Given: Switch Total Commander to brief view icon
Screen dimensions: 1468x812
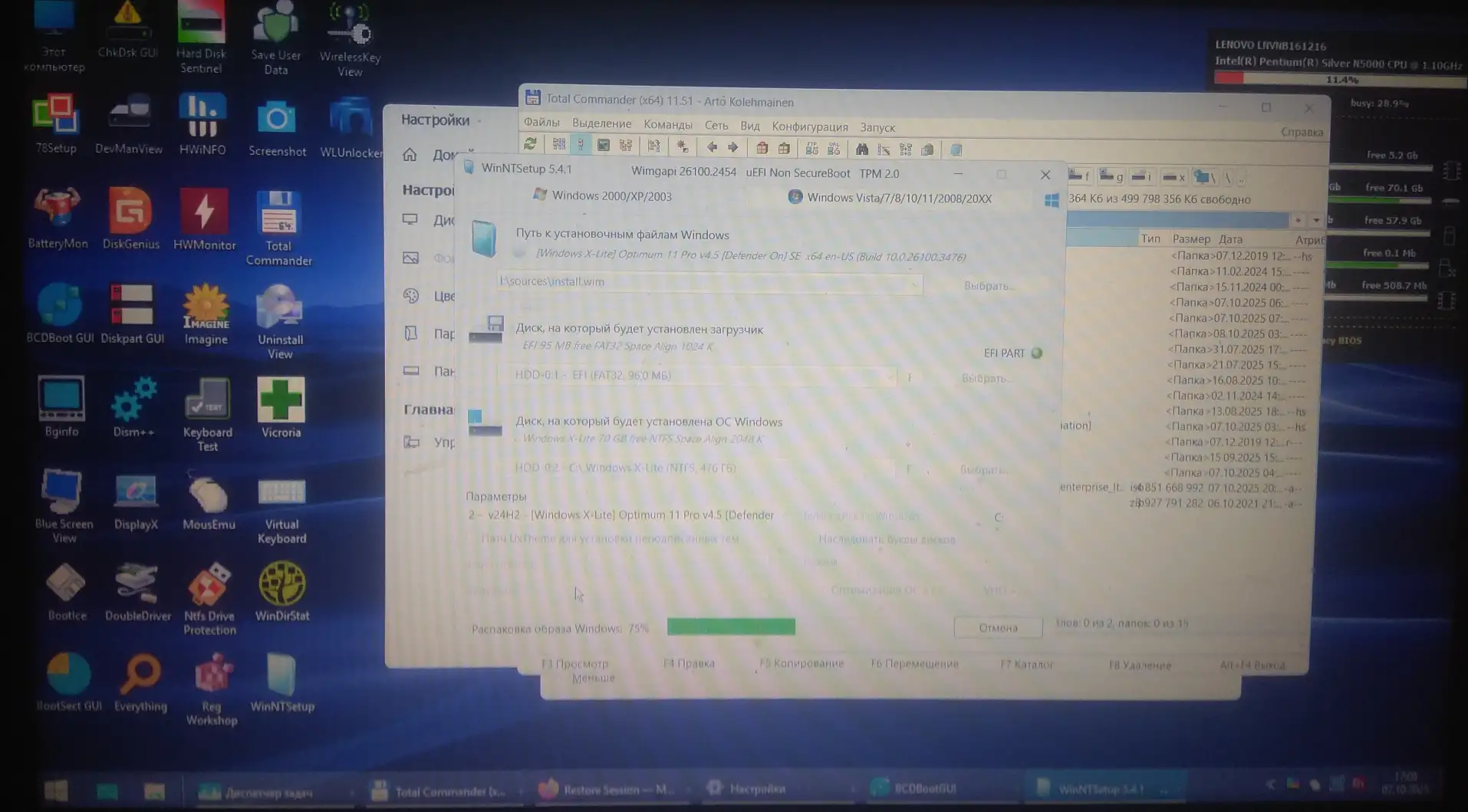Looking at the screenshot, I should tap(559, 145).
